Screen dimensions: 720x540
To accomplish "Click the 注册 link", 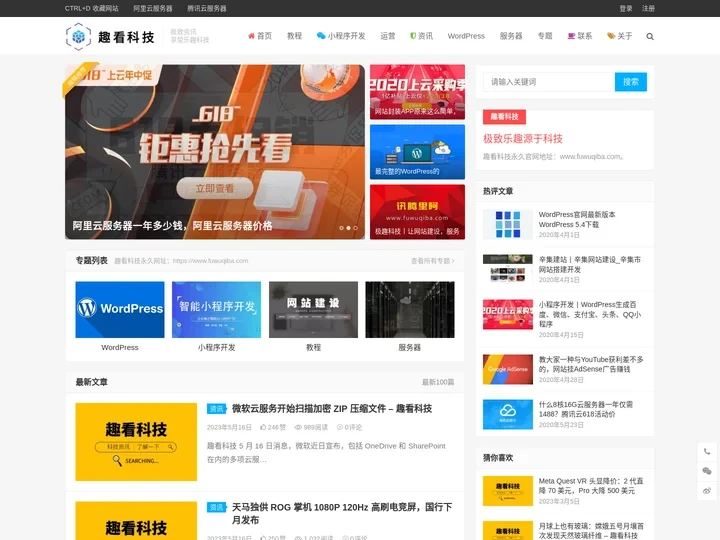I will [x=648, y=8].
